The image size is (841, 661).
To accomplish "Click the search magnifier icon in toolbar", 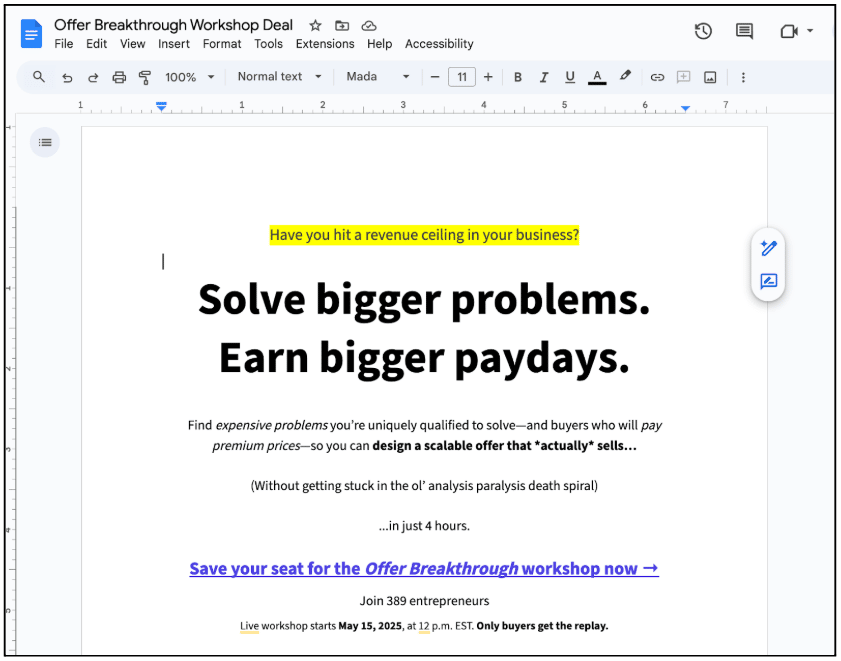I will point(39,77).
